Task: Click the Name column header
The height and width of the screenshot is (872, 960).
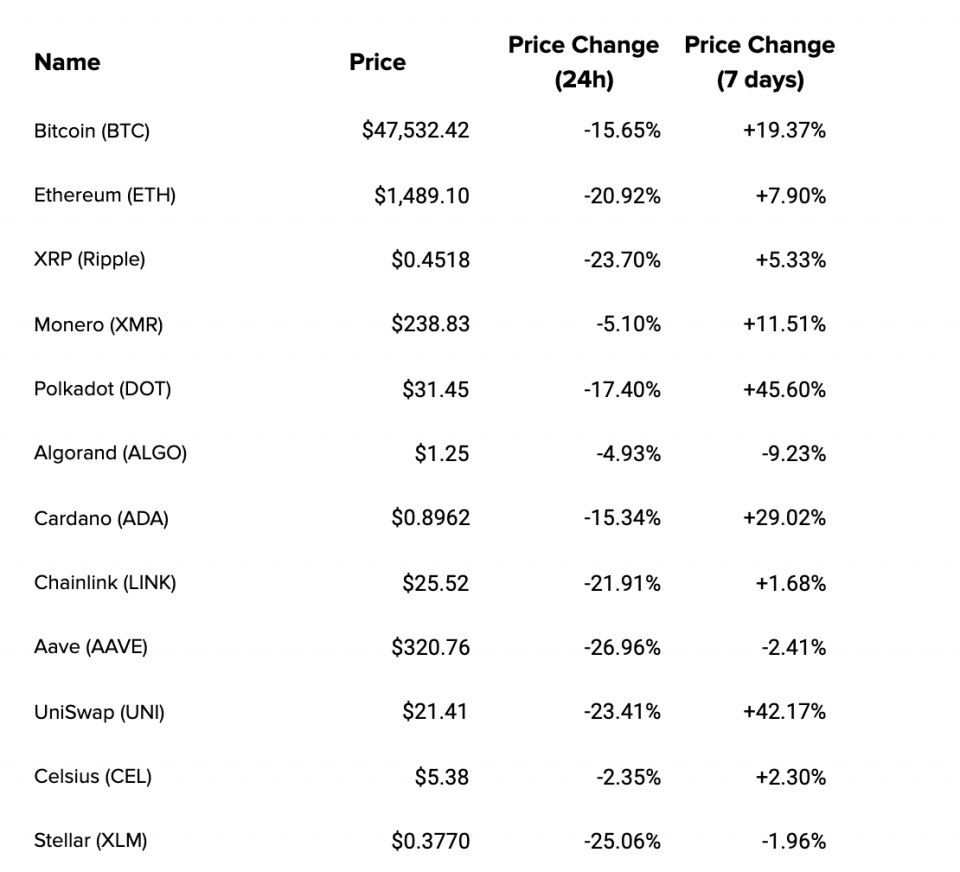Action: pos(67,62)
